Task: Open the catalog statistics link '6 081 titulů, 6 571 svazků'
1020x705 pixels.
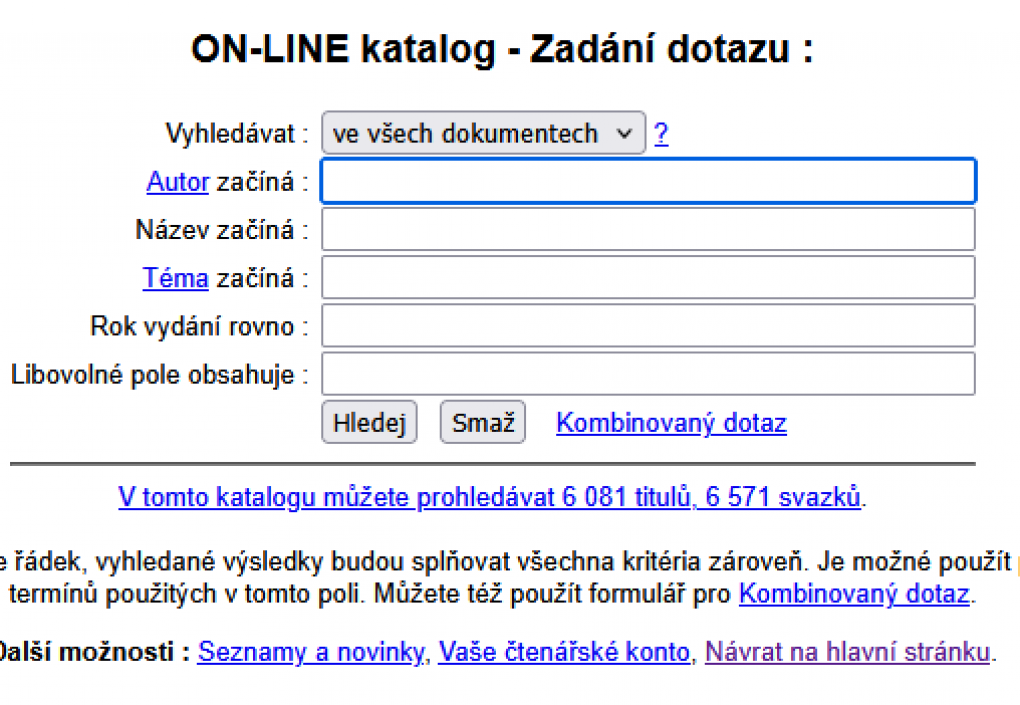Action: coord(489,497)
